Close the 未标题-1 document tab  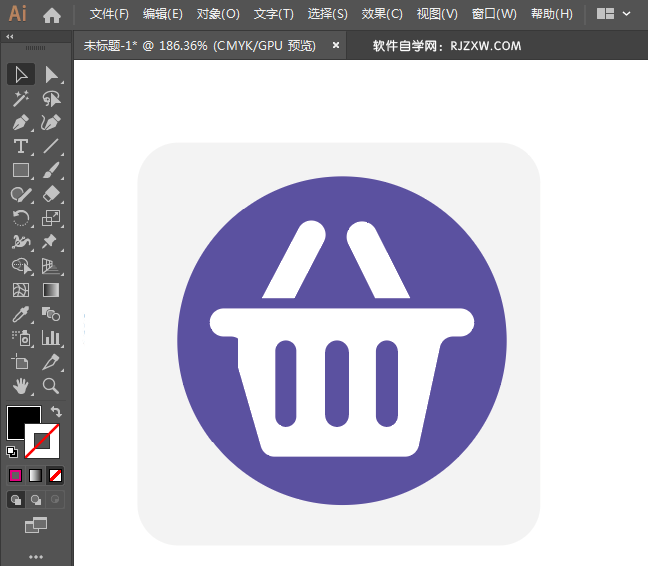(336, 45)
